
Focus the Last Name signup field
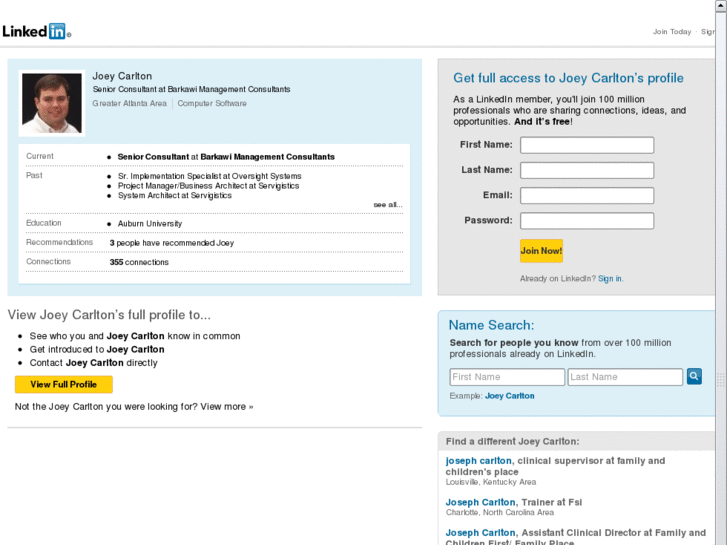tap(587, 170)
